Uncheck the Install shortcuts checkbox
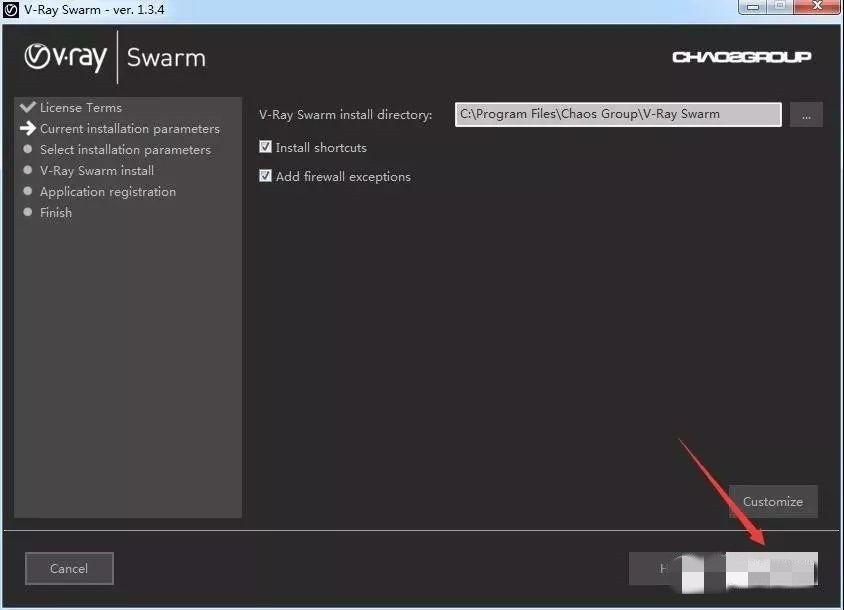Screen dimensions: 844x610 click(x=266, y=147)
